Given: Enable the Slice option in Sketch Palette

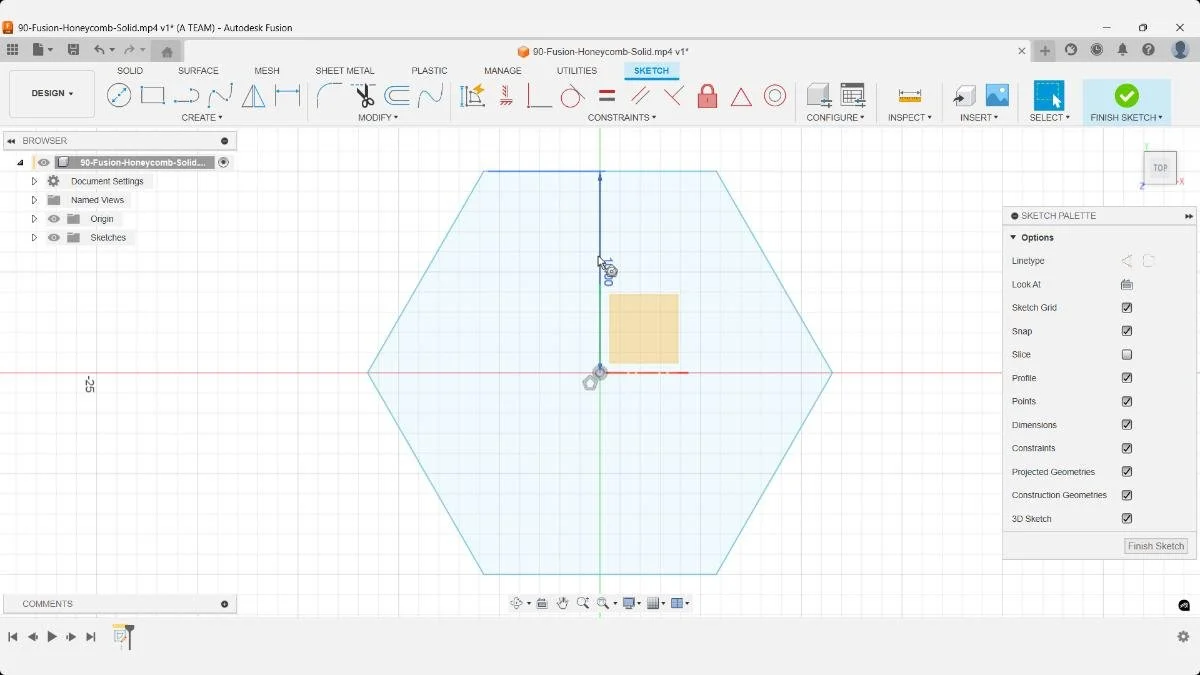Looking at the screenshot, I should (x=1126, y=354).
